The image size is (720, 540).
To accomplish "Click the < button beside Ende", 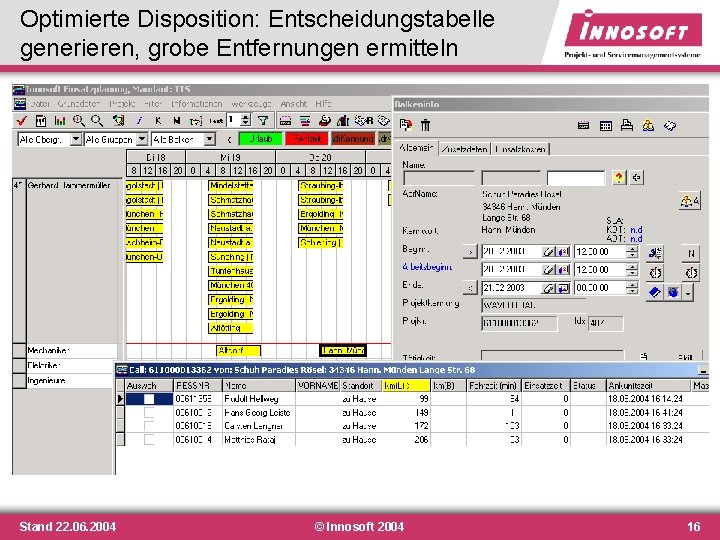I will point(470,288).
